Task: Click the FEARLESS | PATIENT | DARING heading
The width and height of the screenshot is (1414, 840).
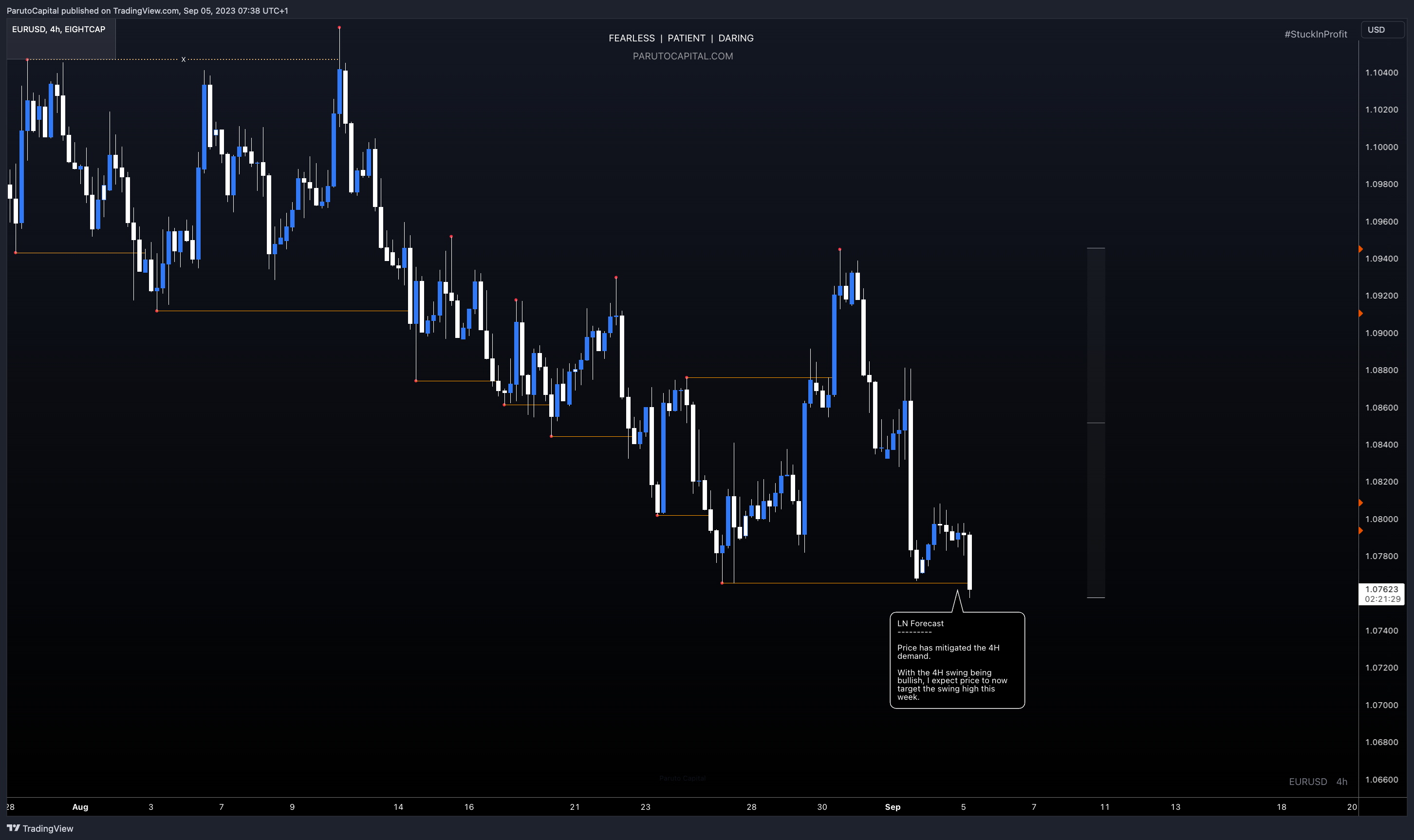Action: pyautogui.click(x=681, y=38)
